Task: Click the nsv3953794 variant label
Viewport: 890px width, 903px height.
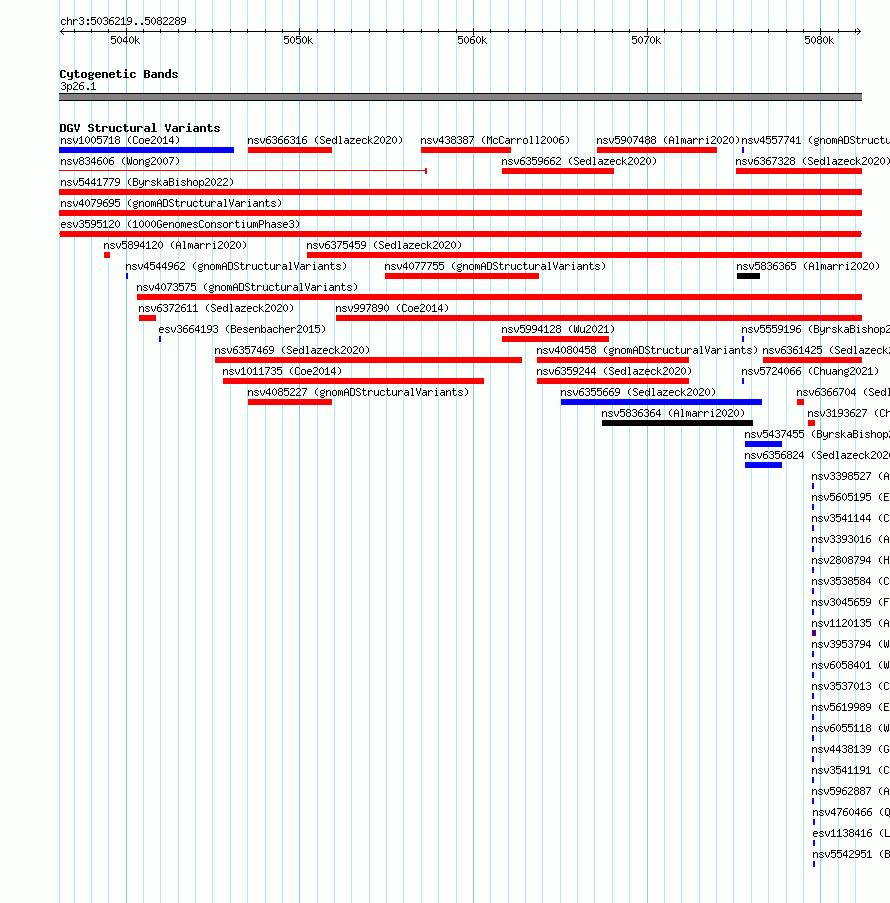Action: click(850, 644)
